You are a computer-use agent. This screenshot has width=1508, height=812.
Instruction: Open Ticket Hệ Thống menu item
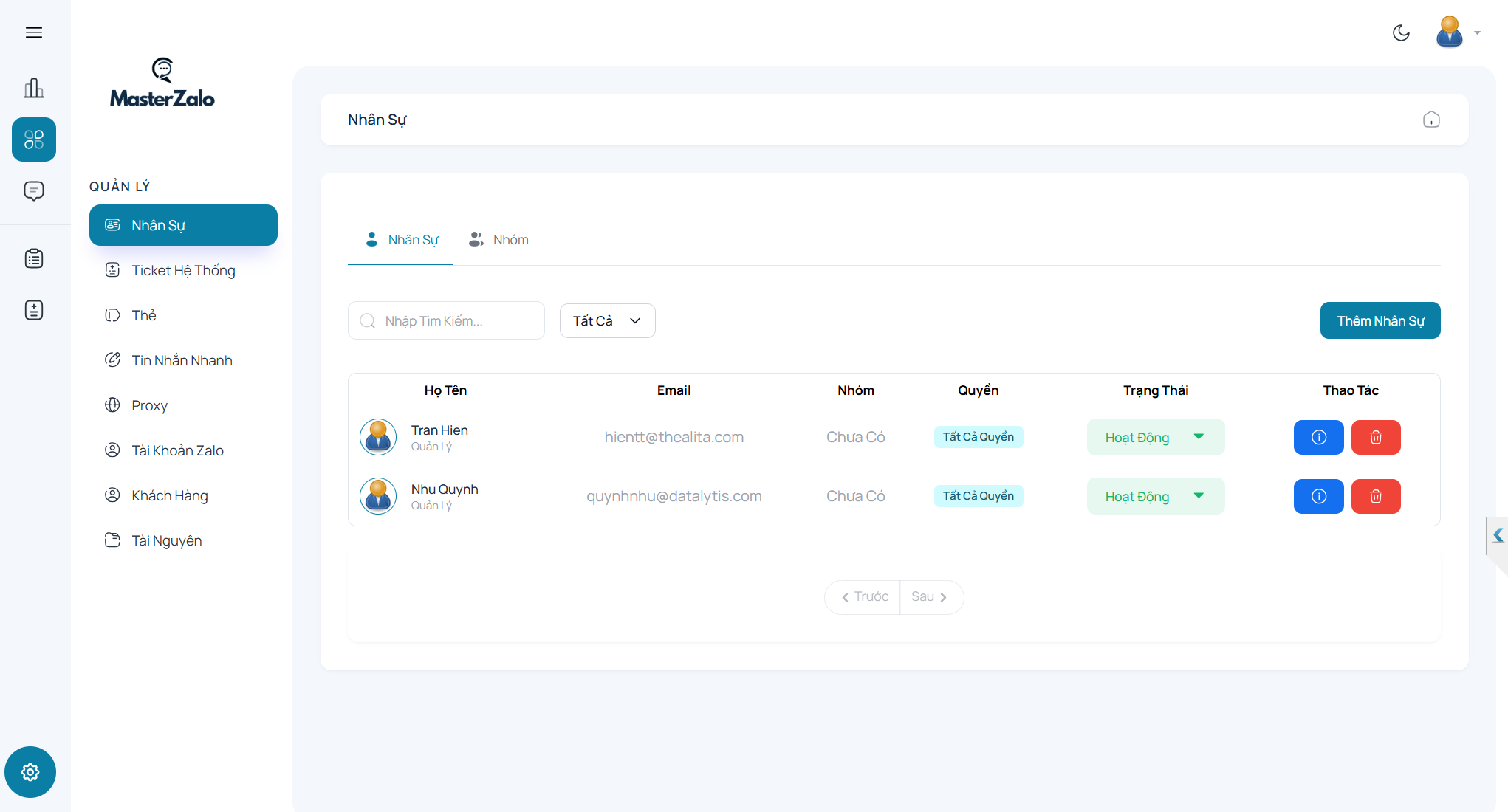(183, 270)
